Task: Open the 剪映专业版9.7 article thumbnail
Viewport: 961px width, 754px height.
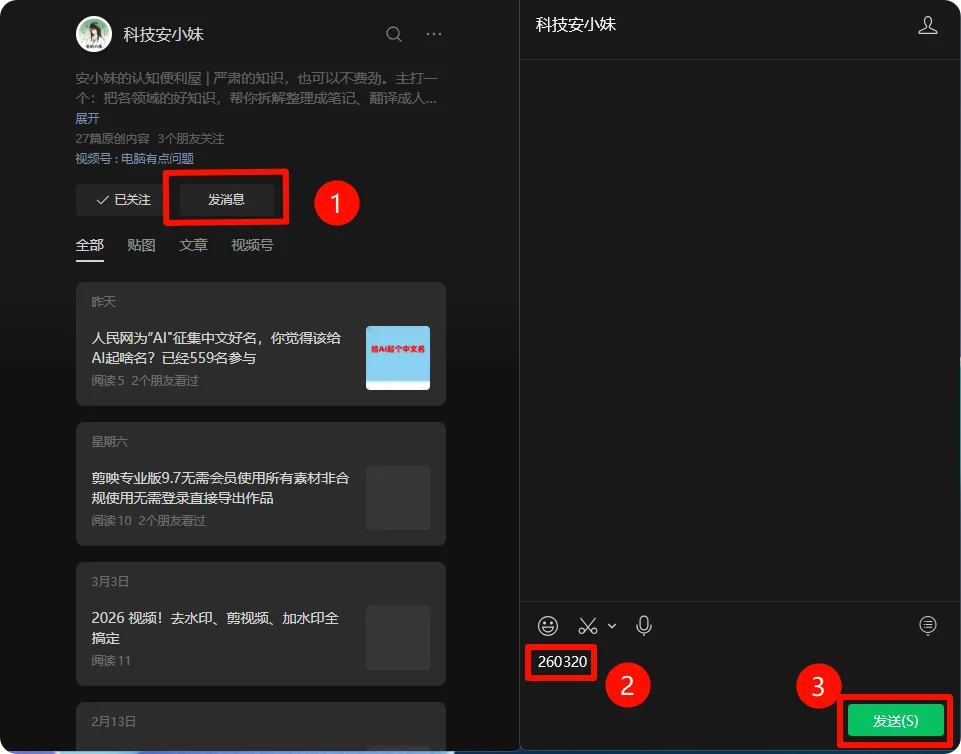Action: coord(398,498)
